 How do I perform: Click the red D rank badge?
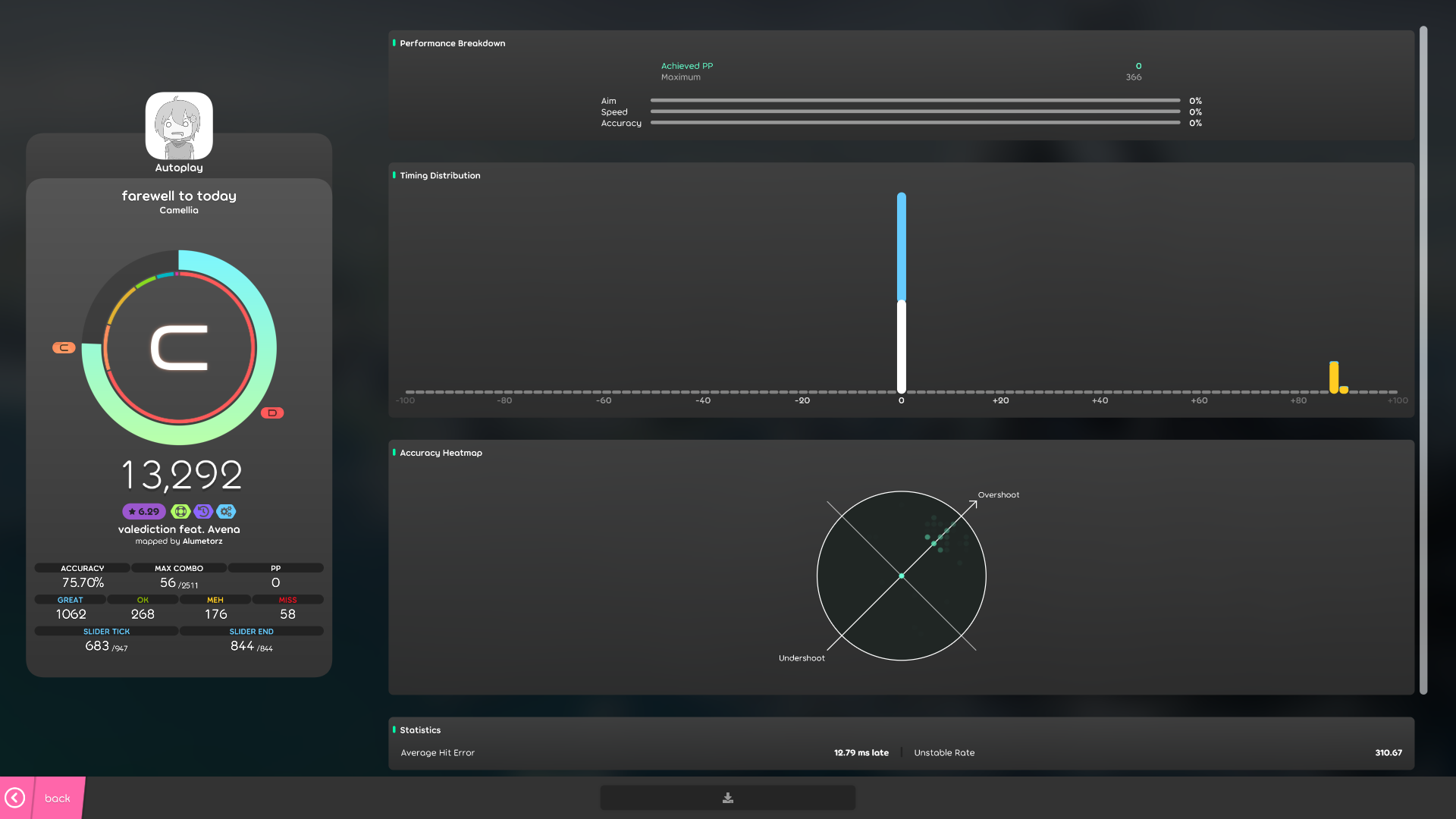pos(272,413)
